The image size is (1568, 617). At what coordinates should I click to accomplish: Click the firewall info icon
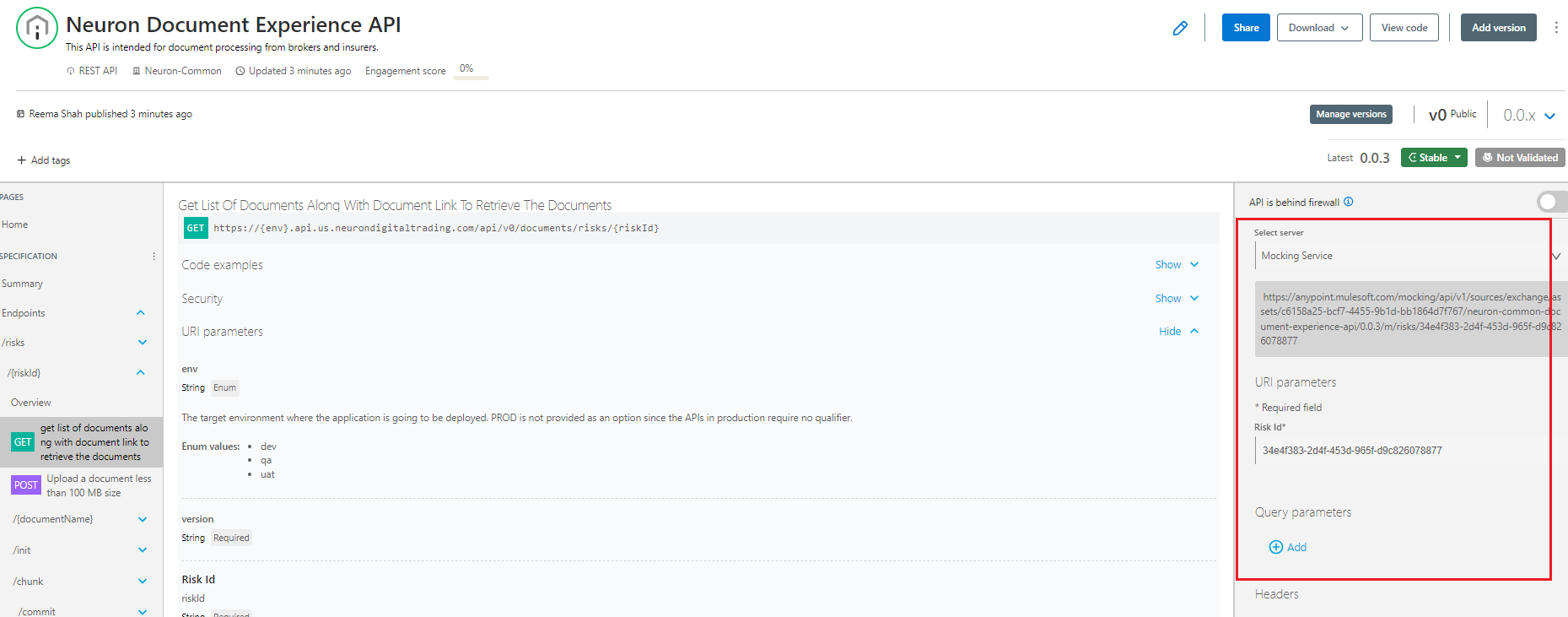[x=1348, y=202]
